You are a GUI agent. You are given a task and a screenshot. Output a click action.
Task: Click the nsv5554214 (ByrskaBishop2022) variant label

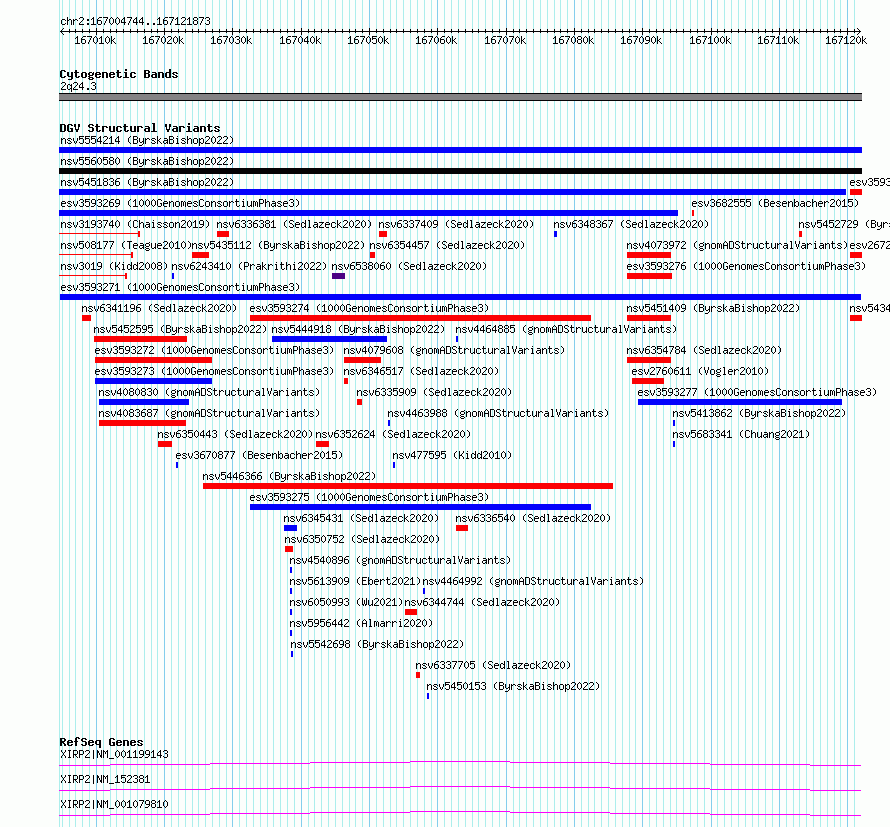click(x=146, y=140)
